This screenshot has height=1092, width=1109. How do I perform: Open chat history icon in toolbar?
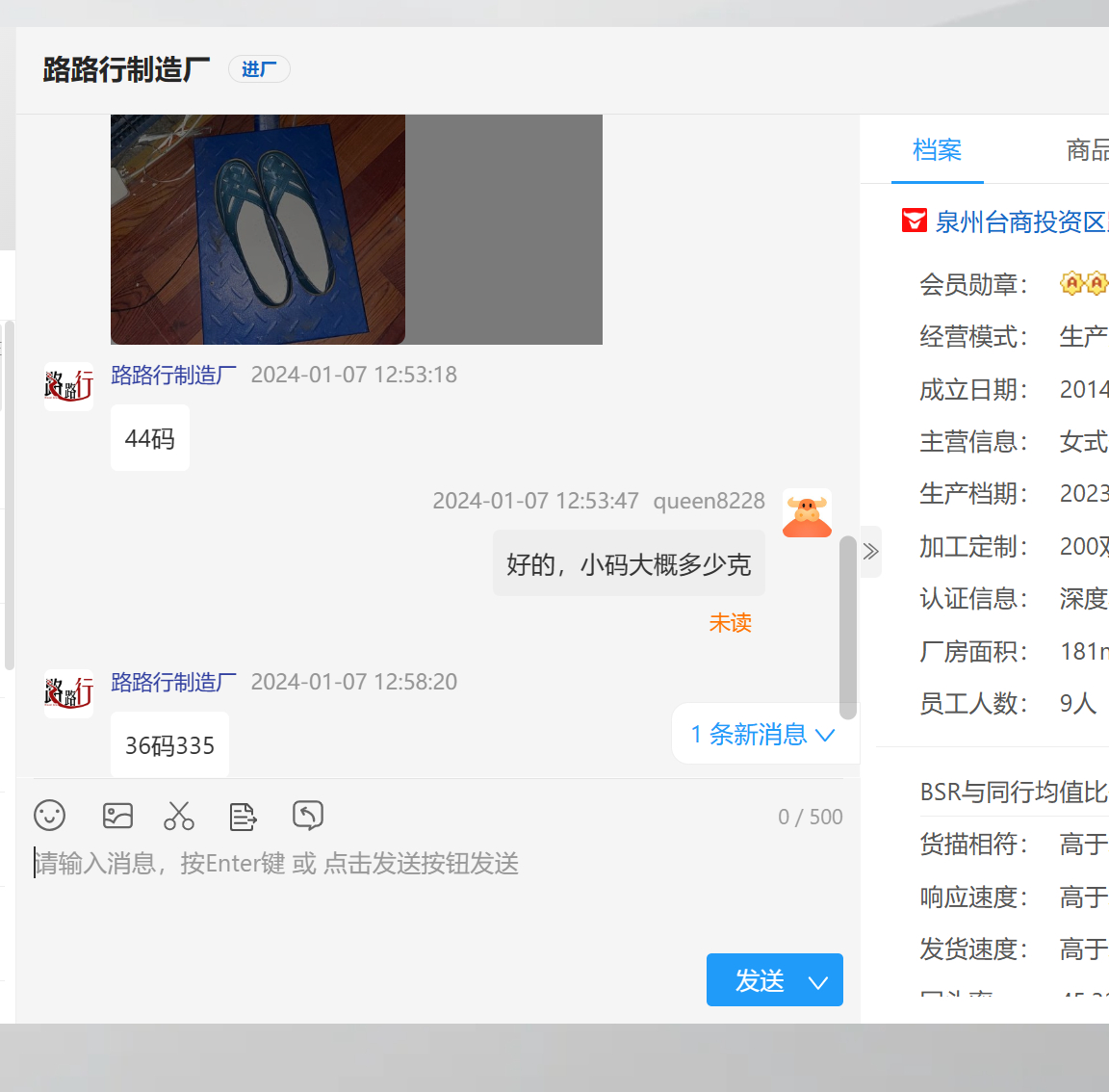click(x=307, y=816)
